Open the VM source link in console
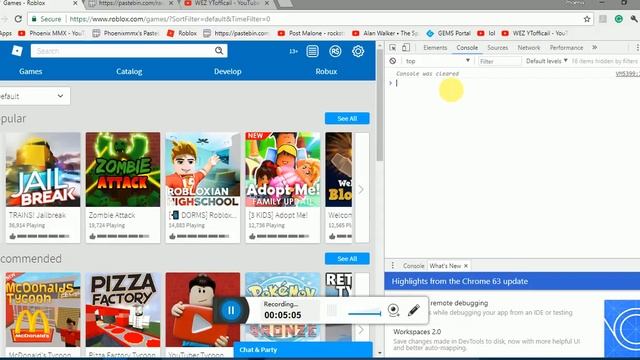 tap(628, 73)
